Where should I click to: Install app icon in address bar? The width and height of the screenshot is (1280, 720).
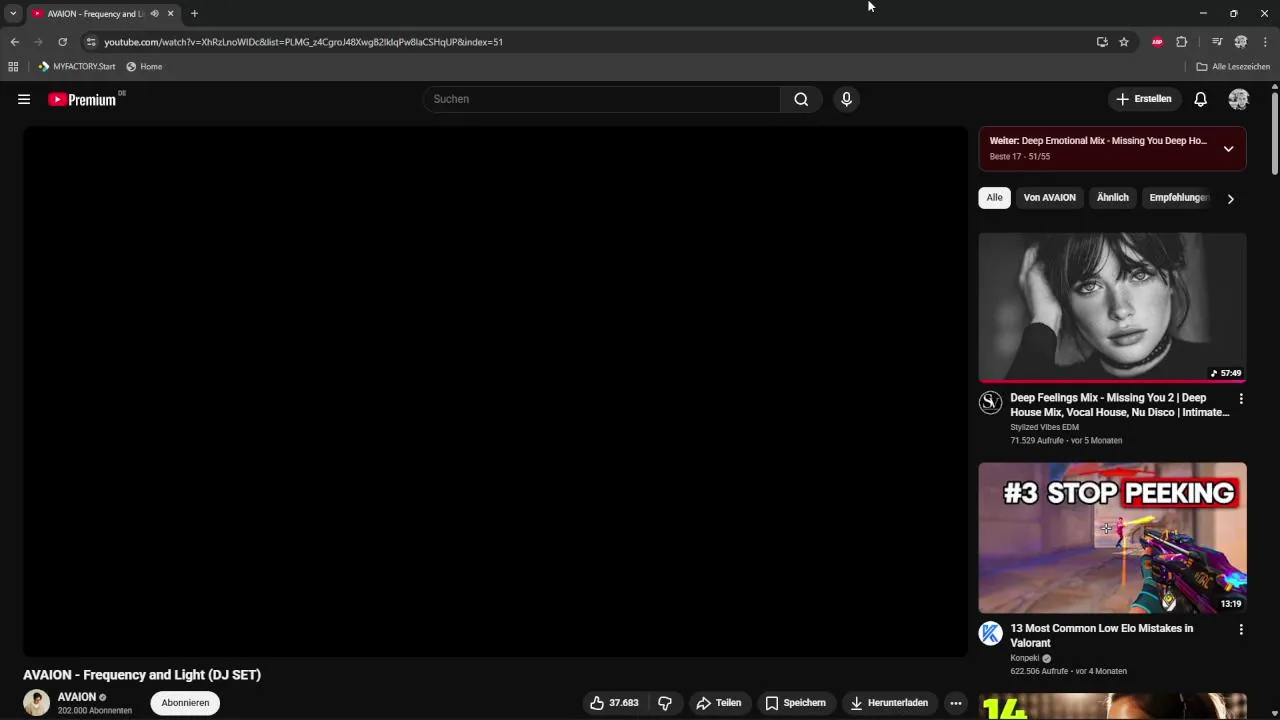[1102, 42]
